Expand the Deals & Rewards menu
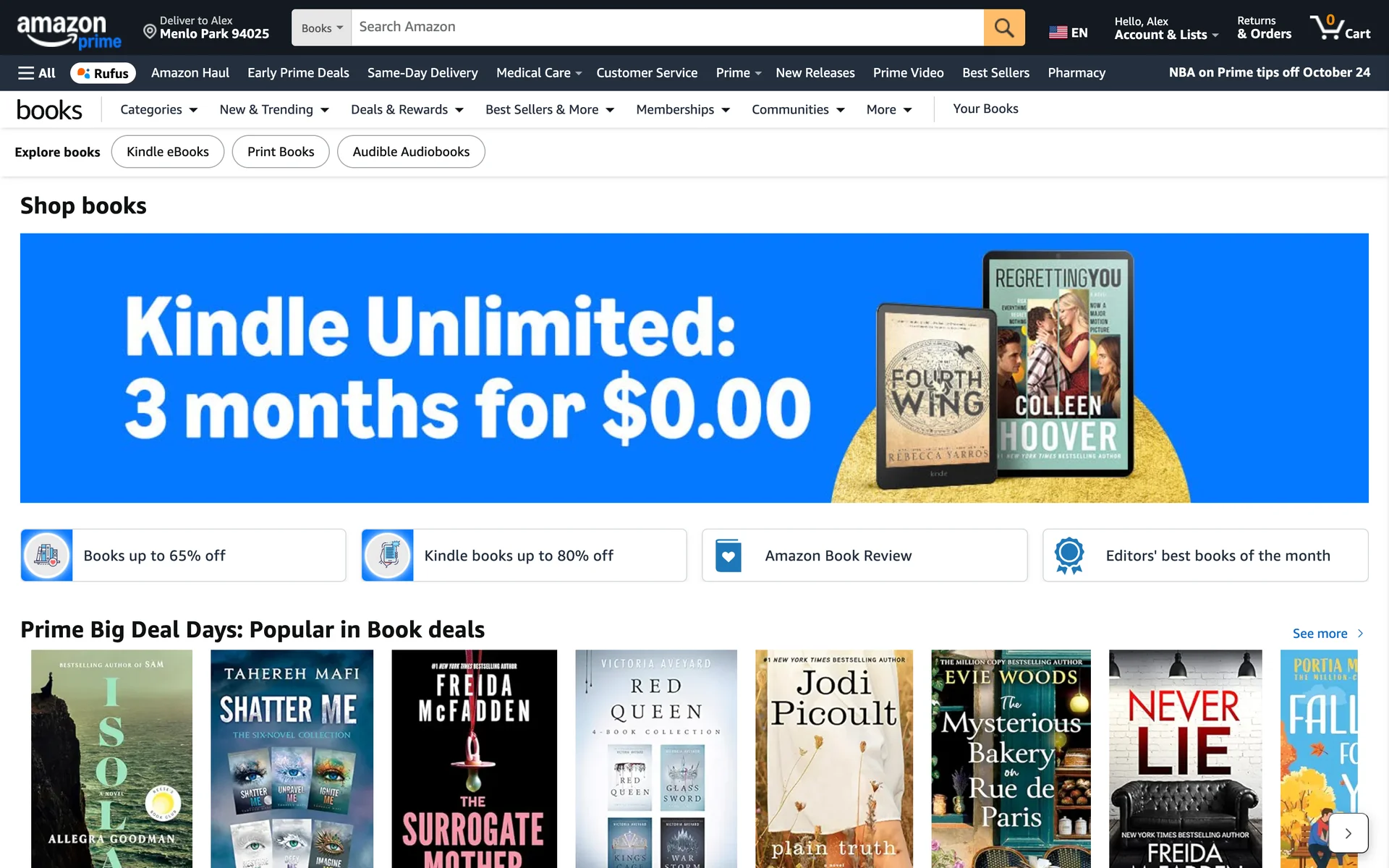Screen dimensions: 1389x868 pos(407,109)
